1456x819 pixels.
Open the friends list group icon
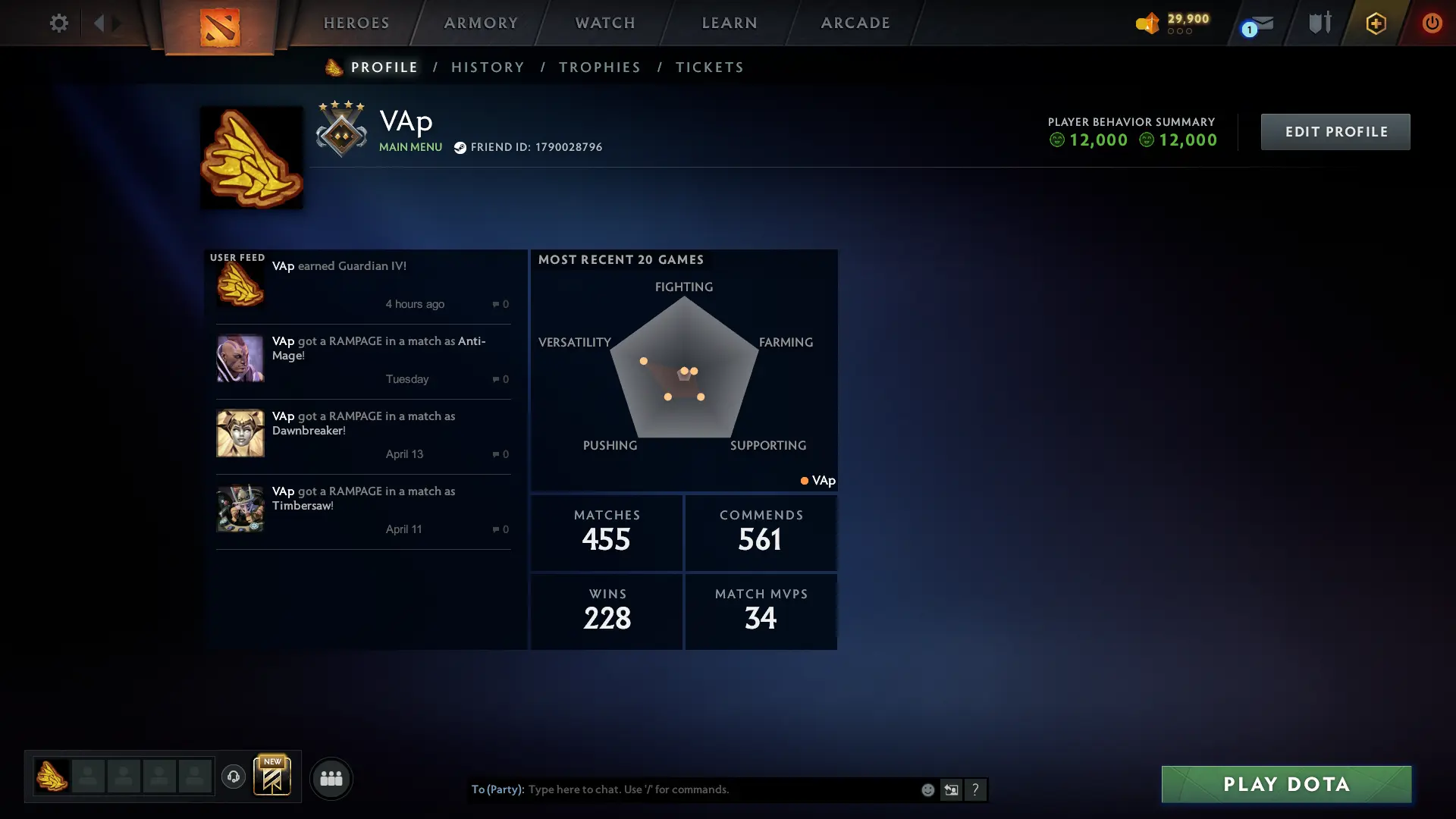pos(331,778)
